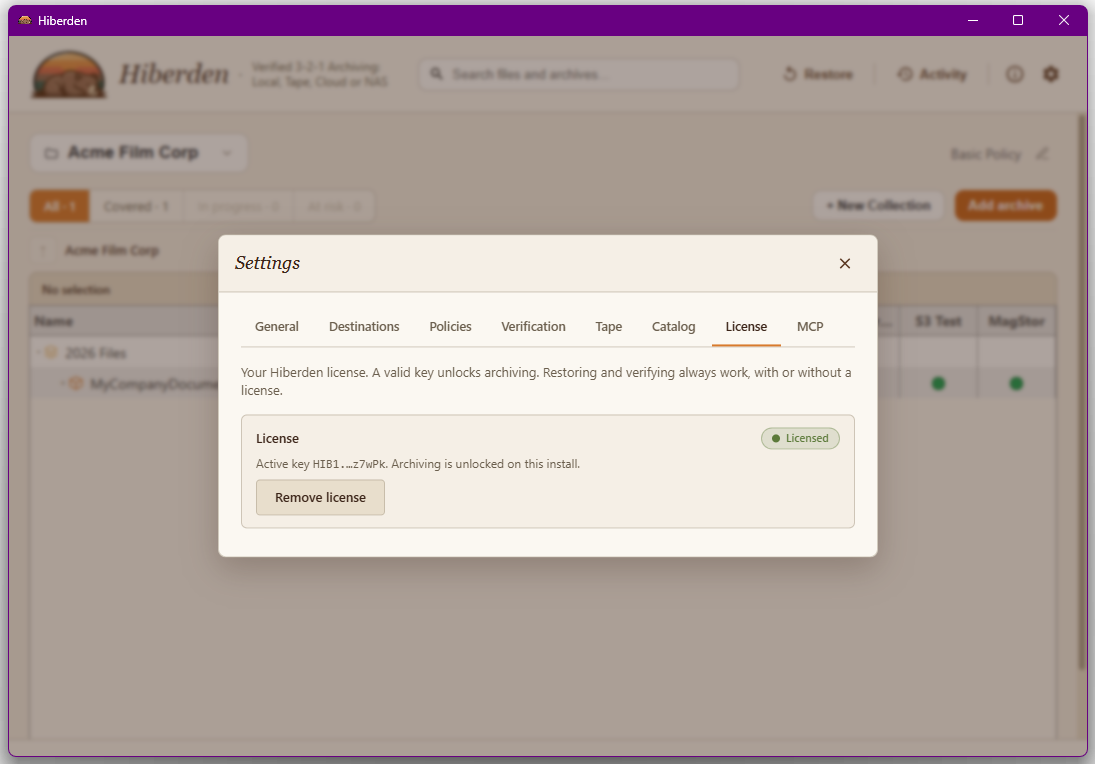Click the New Collection button
This screenshot has height=764, width=1095.
pyautogui.click(x=878, y=205)
